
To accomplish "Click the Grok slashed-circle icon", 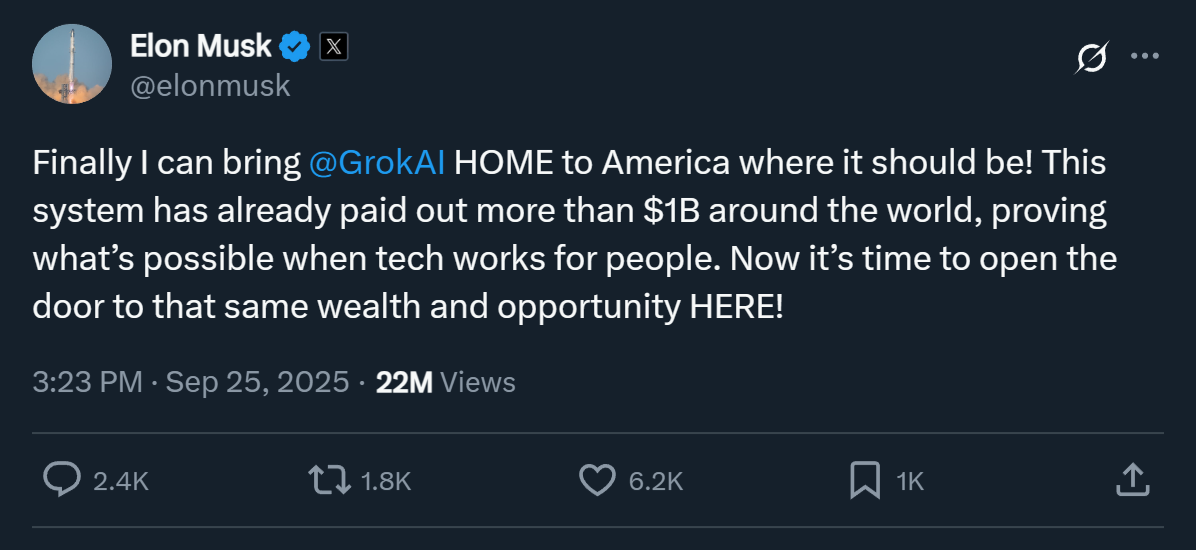I will pyautogui.click(x=1091, y=59).
